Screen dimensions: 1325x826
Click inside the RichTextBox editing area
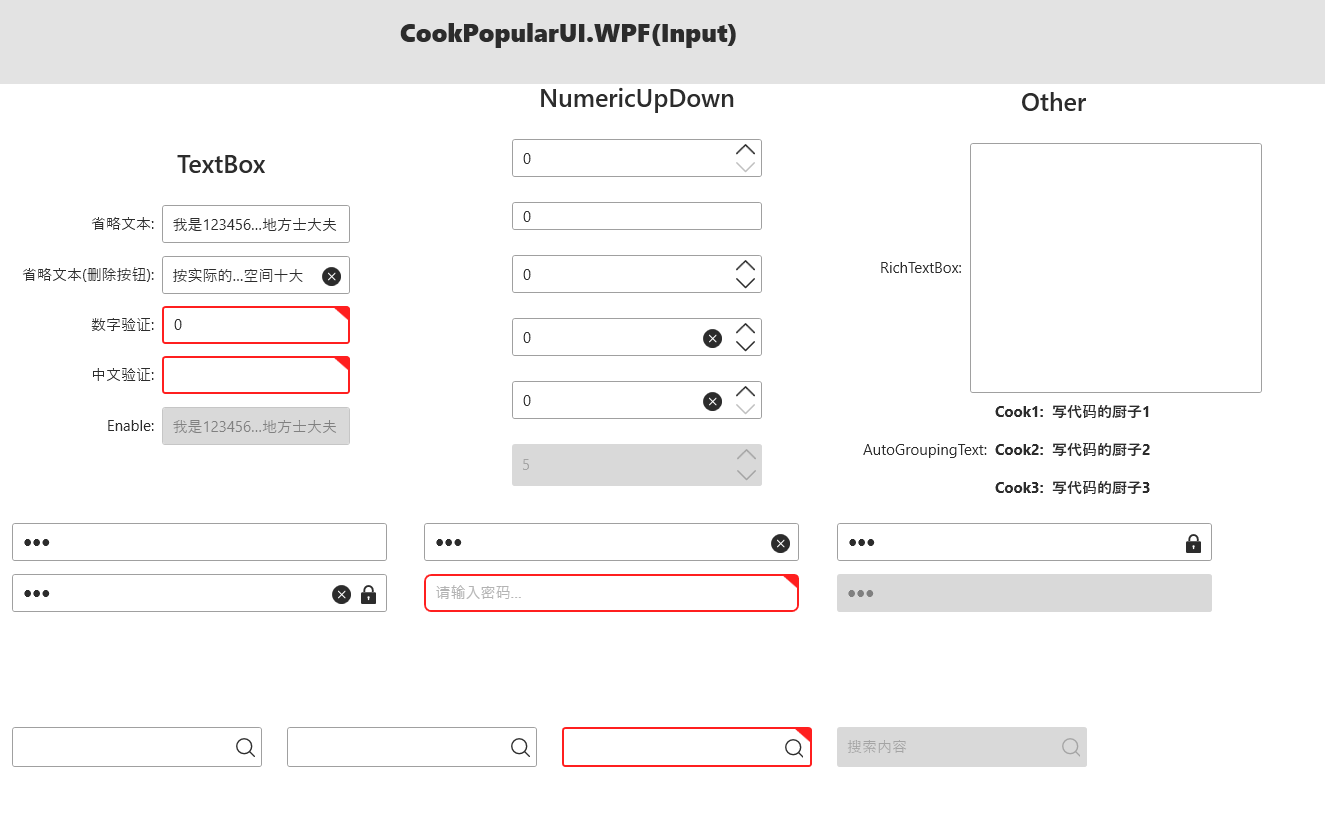tap(1116, 268)
